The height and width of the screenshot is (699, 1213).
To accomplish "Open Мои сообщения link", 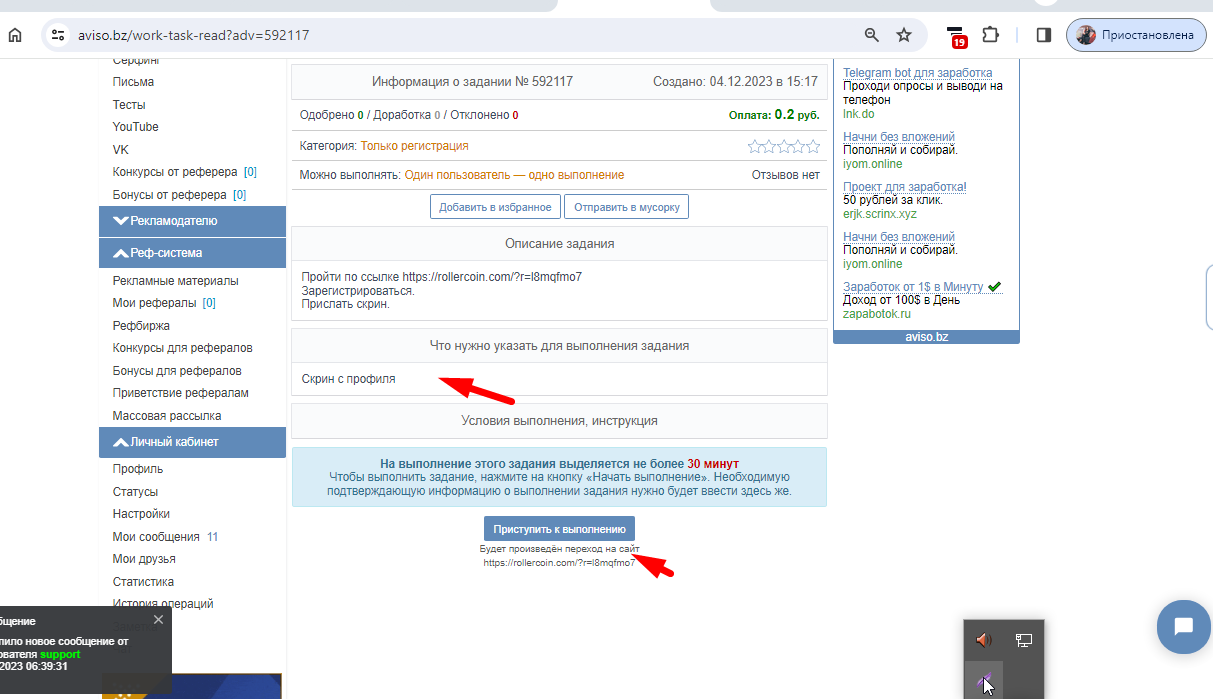I will click(156, 537).
